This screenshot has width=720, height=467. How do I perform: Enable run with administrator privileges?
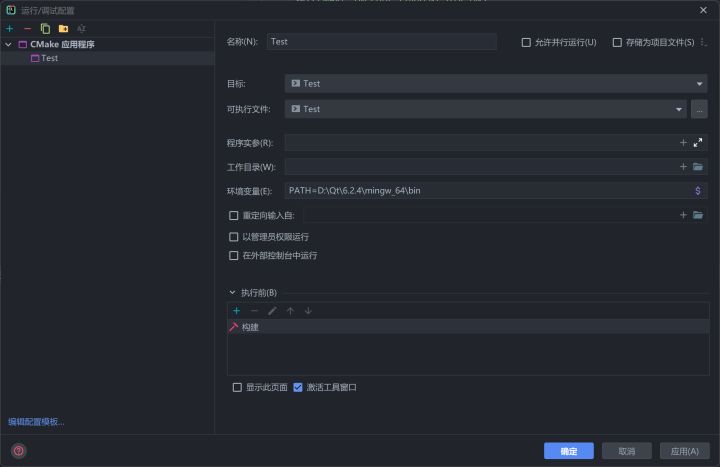[234, 237]
